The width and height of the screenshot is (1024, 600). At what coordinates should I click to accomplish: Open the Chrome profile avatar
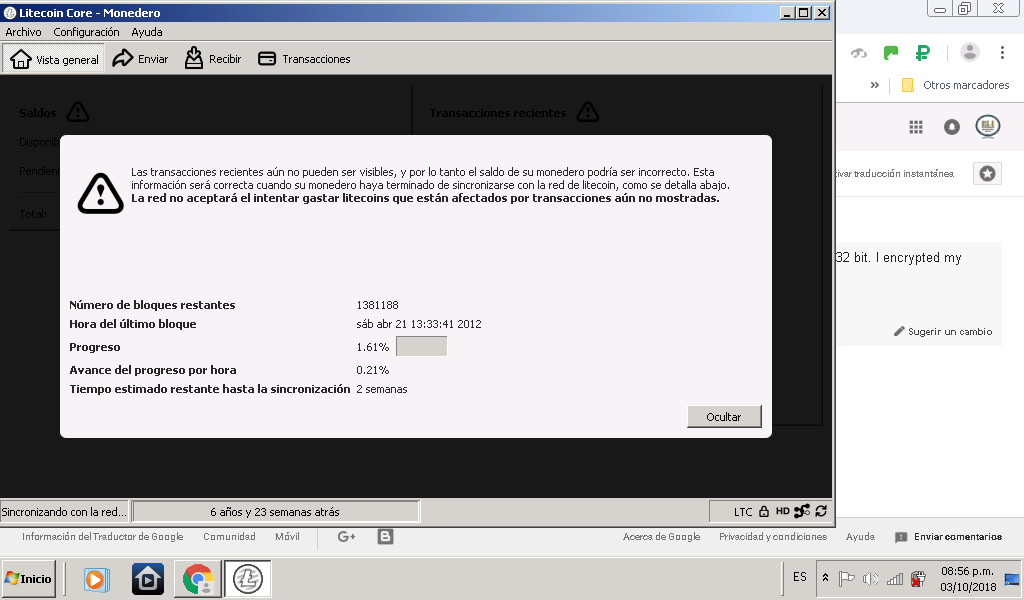970,52
